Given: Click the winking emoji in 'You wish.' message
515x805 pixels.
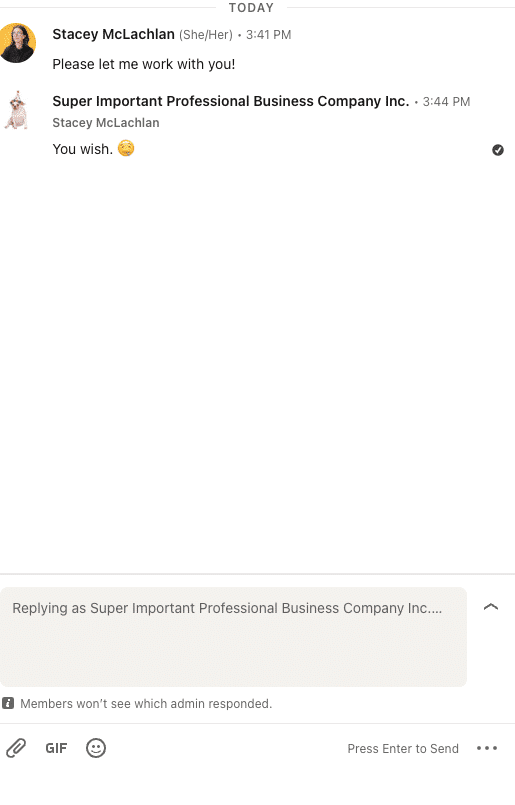Looking at the screenshot, I should 126,149.
